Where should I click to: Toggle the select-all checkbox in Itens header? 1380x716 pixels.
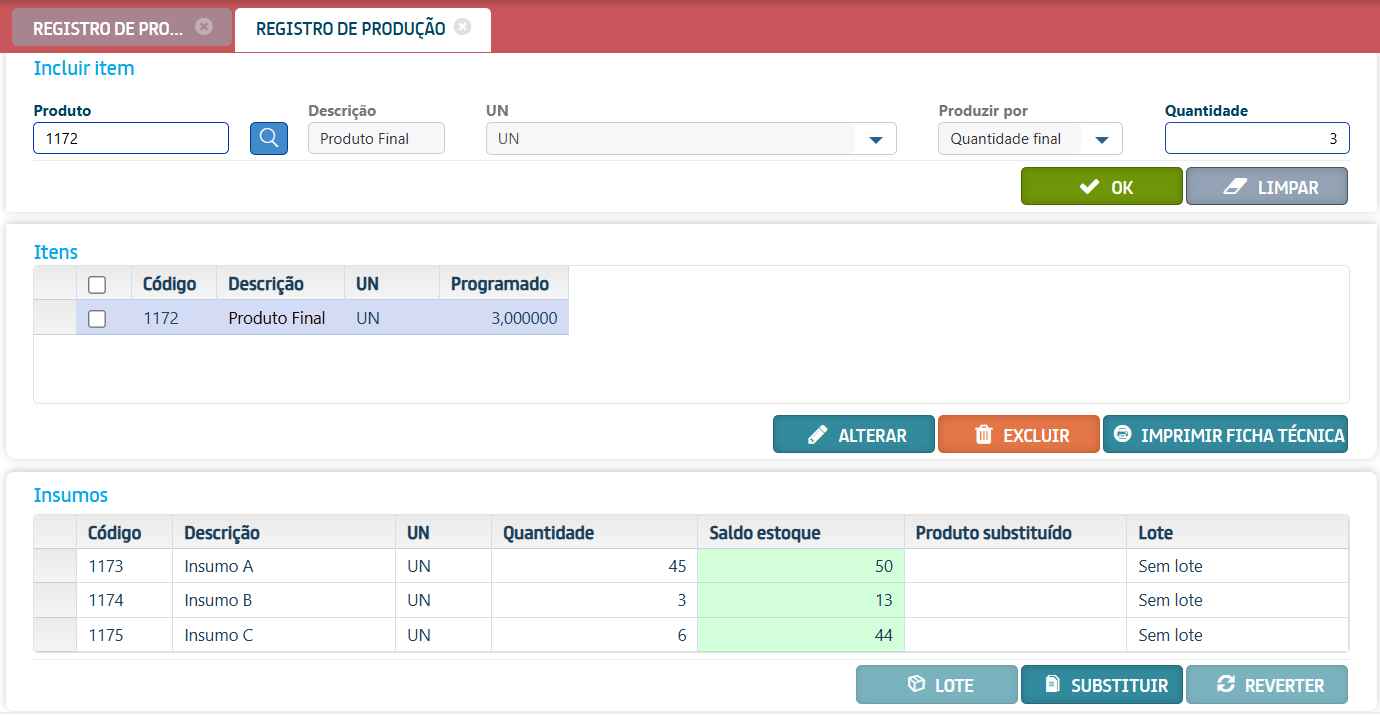(x=97, y=284)
